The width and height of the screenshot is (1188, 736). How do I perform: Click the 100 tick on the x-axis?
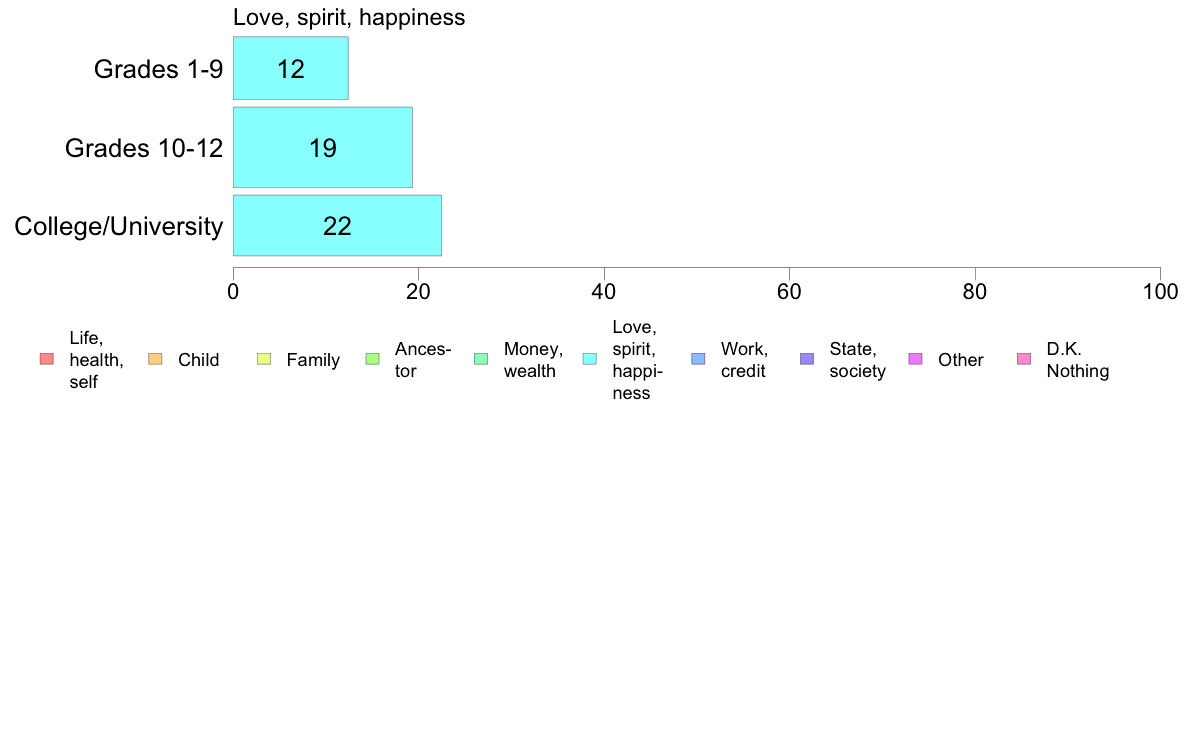pos(1160,292)
